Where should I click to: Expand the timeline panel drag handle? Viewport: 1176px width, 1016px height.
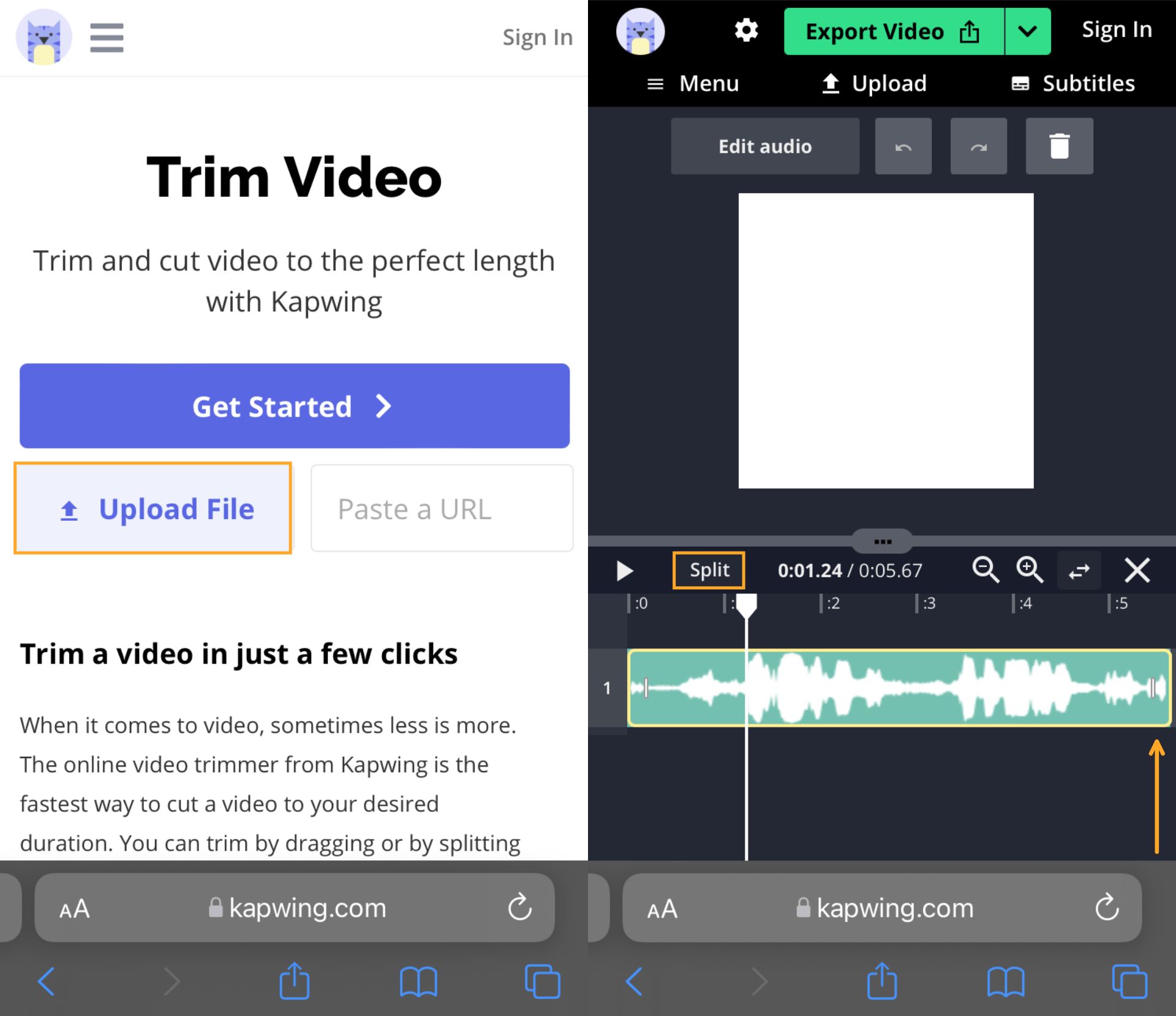point(882,541)
